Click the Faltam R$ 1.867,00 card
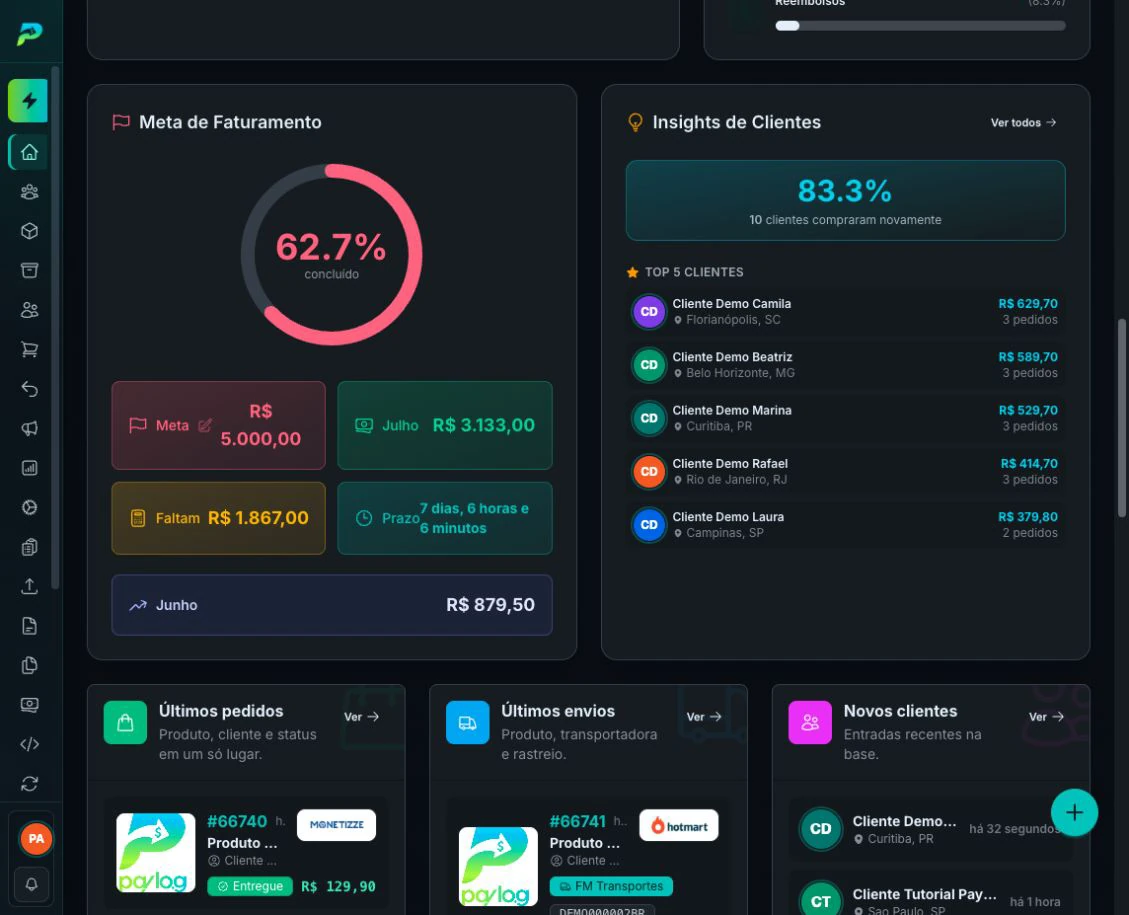The width and height of the screenshot is (1129, 915). tap(218, 518)
